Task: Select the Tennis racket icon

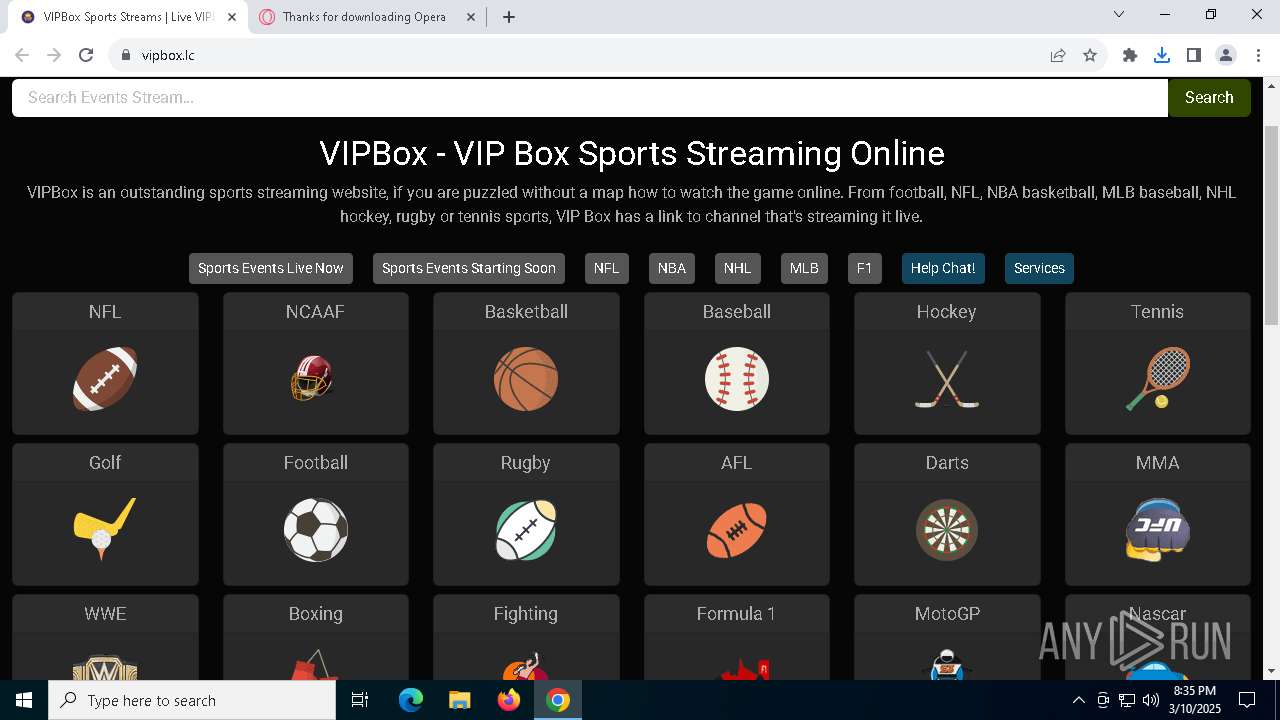Action: click(x=1158, y=379)
